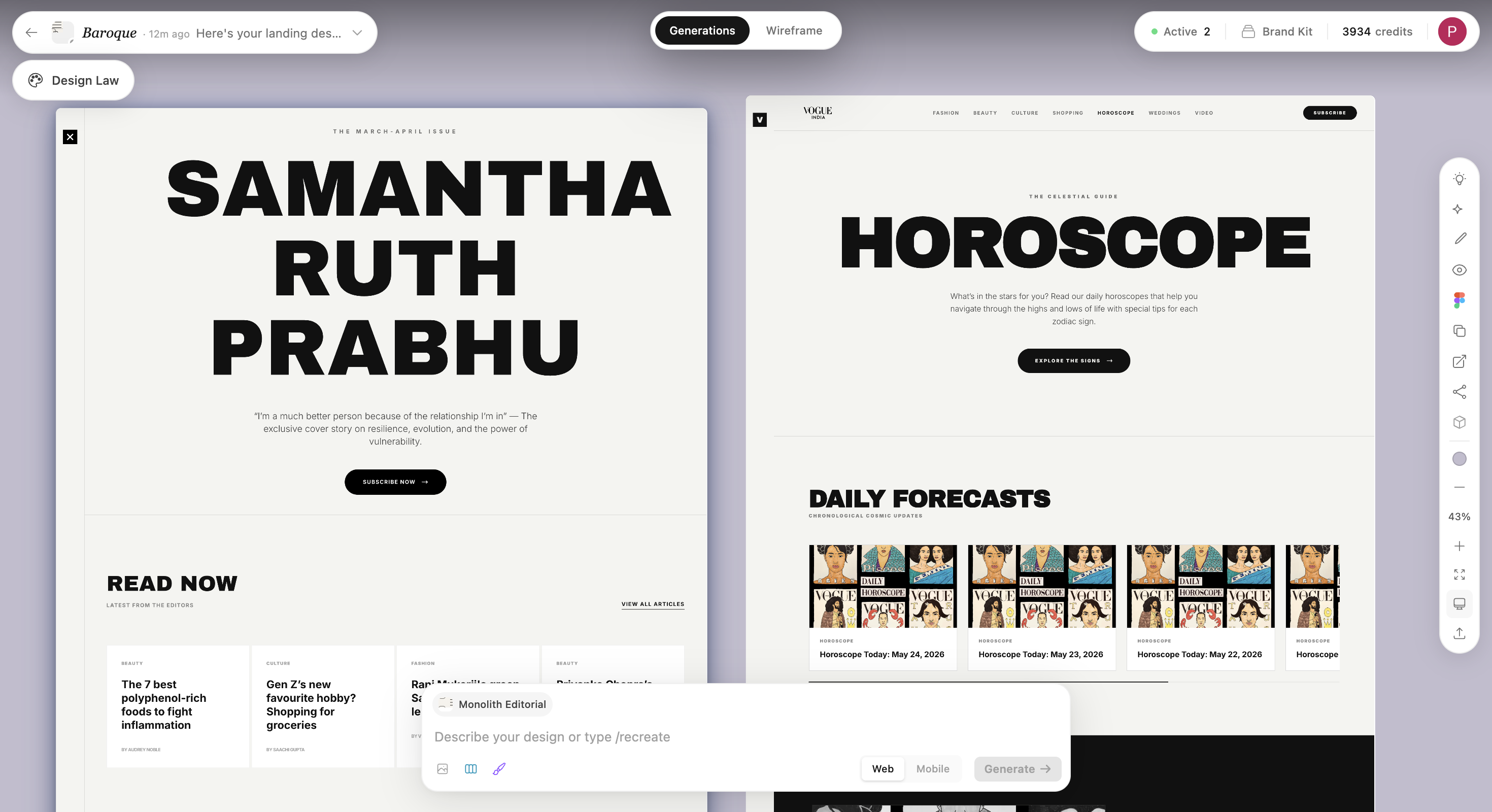Click the image attachment icon in prompt box

pyautogui.click(x=443, y=768)
